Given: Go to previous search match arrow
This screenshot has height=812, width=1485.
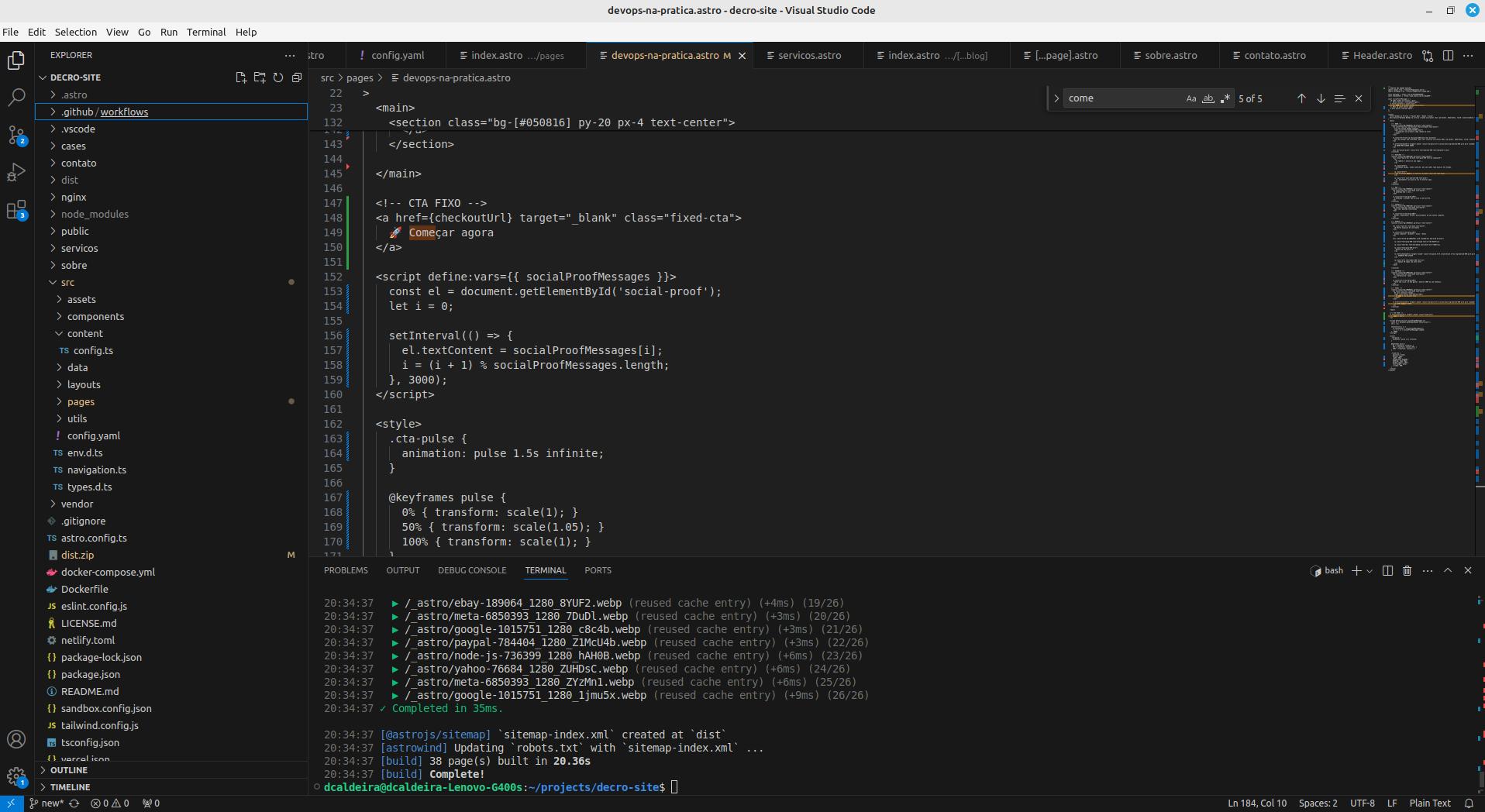Looking at the screenshot, I should point(1301,98).
